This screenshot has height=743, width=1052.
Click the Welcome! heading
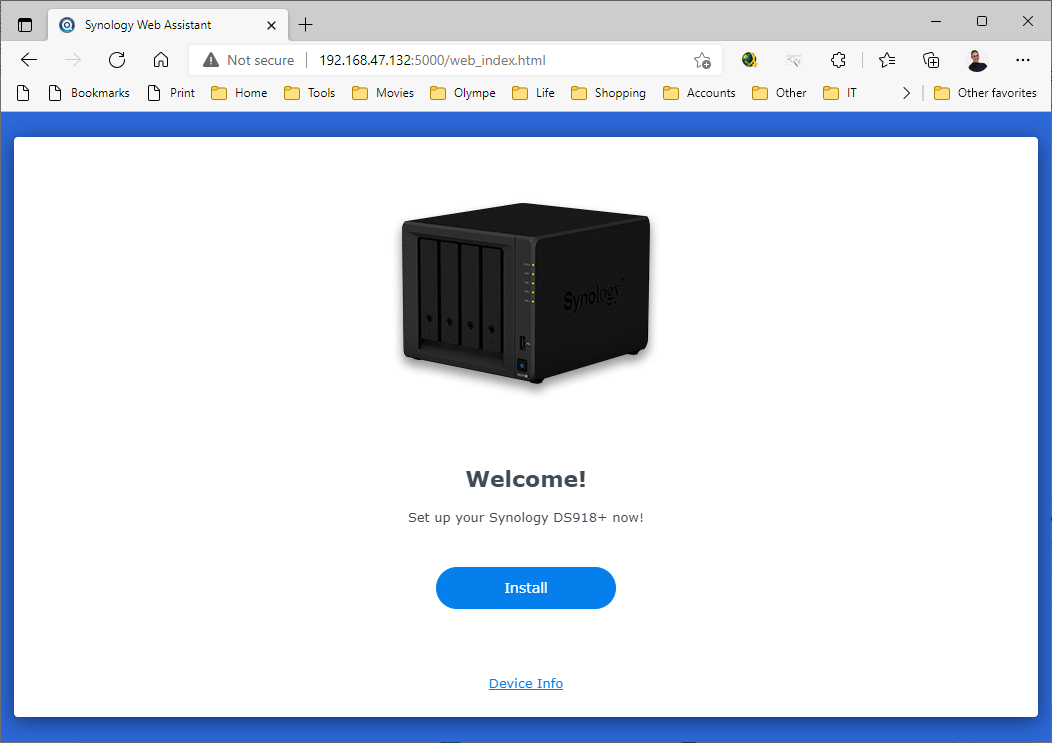tap(526, 479)
